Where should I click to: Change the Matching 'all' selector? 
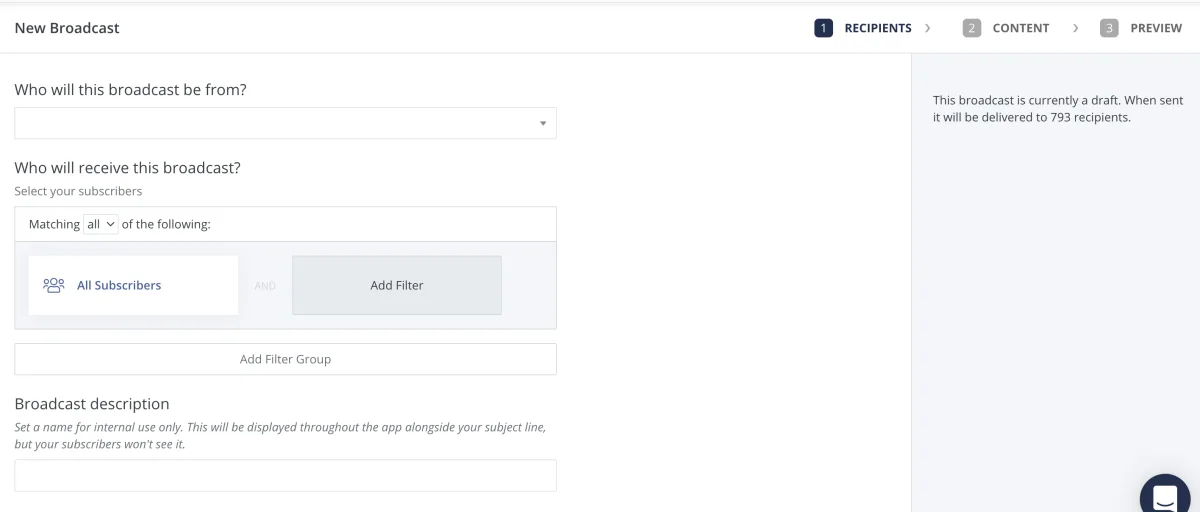click(x=101, y=225)
